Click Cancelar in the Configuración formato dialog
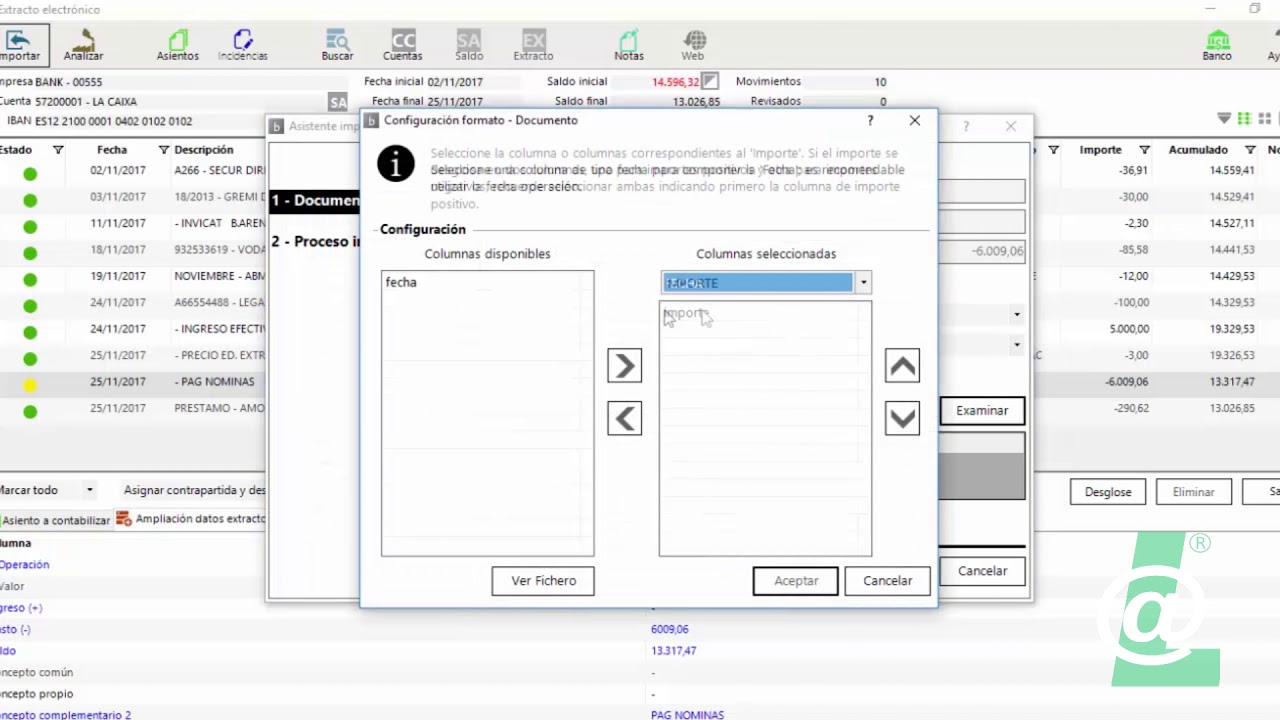Screen dimensions: 1280x720 887,581
